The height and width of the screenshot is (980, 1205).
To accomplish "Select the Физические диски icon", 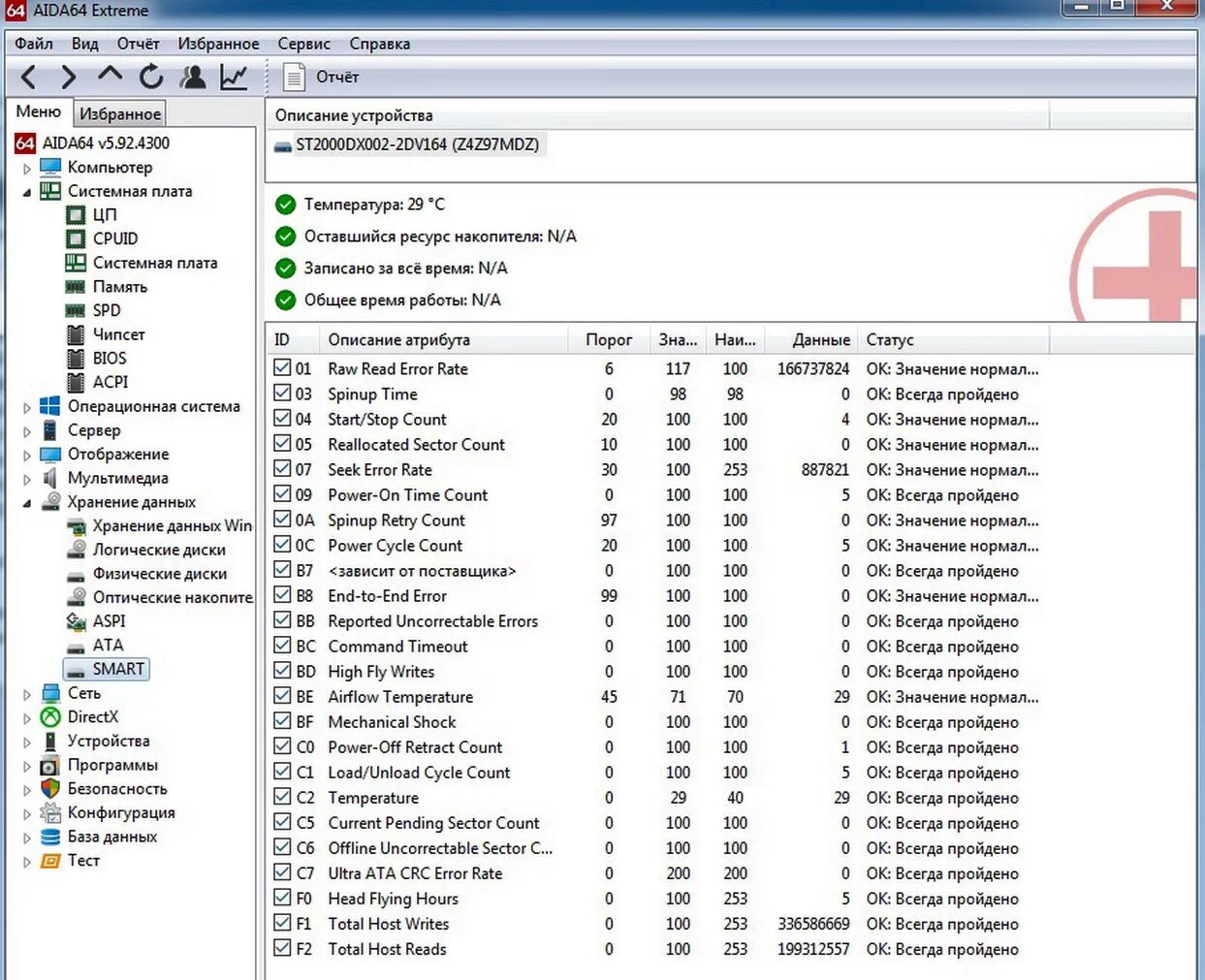I will 76,575.
